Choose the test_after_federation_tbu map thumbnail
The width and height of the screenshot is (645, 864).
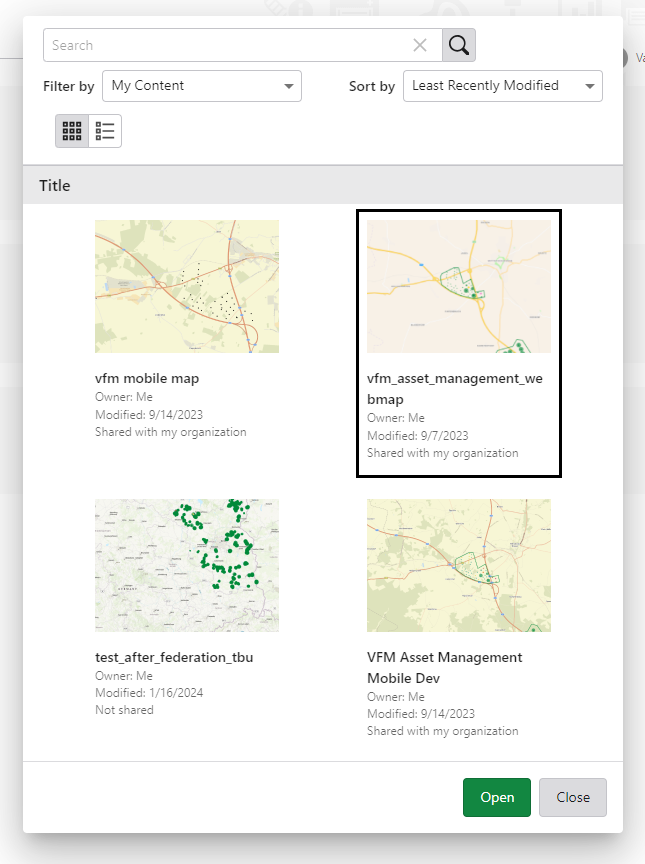pyautogui.click(x=187, y=565)
